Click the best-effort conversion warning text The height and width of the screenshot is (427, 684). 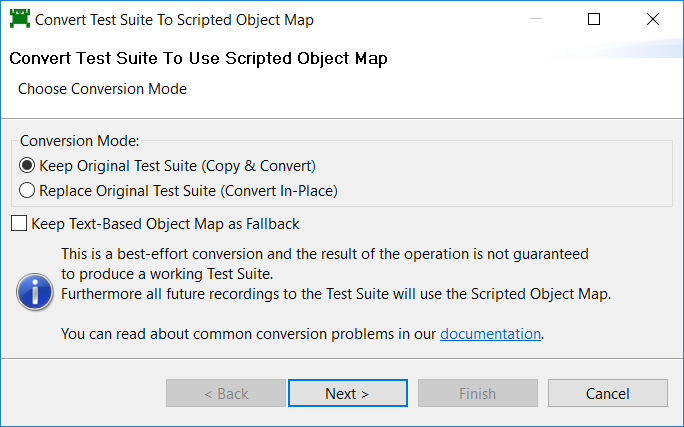324,254
